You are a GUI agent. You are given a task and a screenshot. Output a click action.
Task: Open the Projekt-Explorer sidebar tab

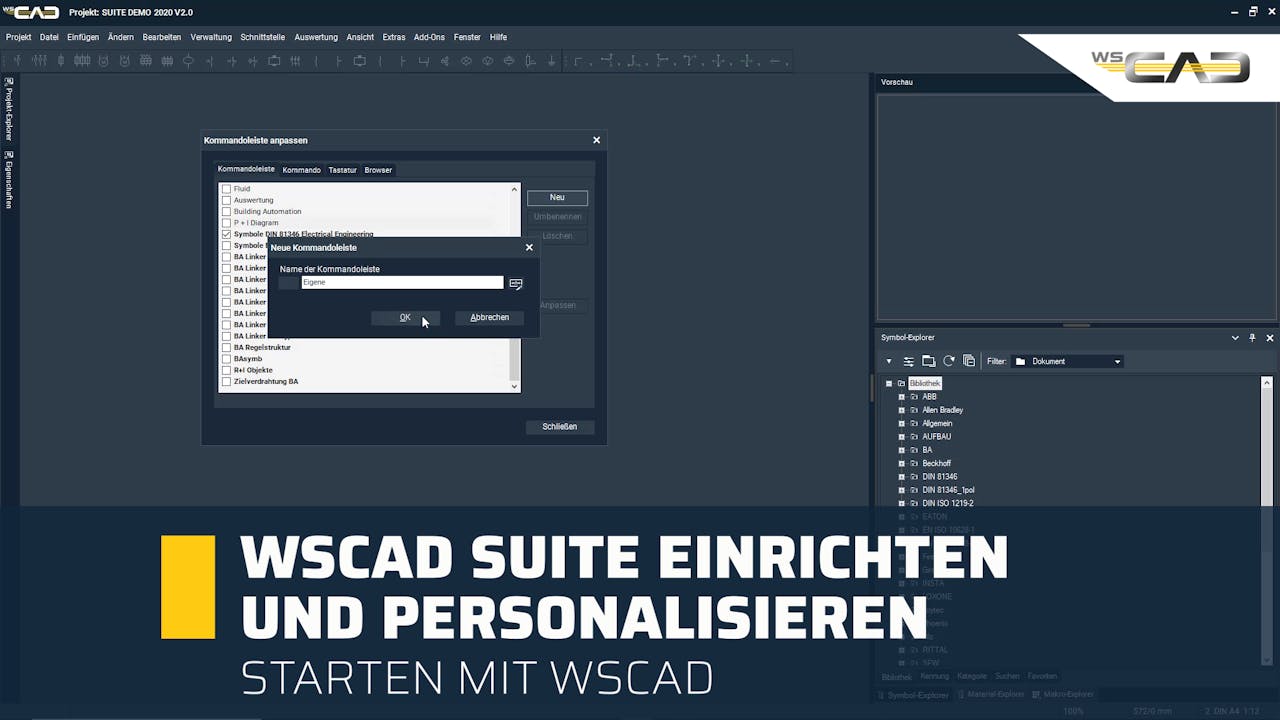point(8,108)
